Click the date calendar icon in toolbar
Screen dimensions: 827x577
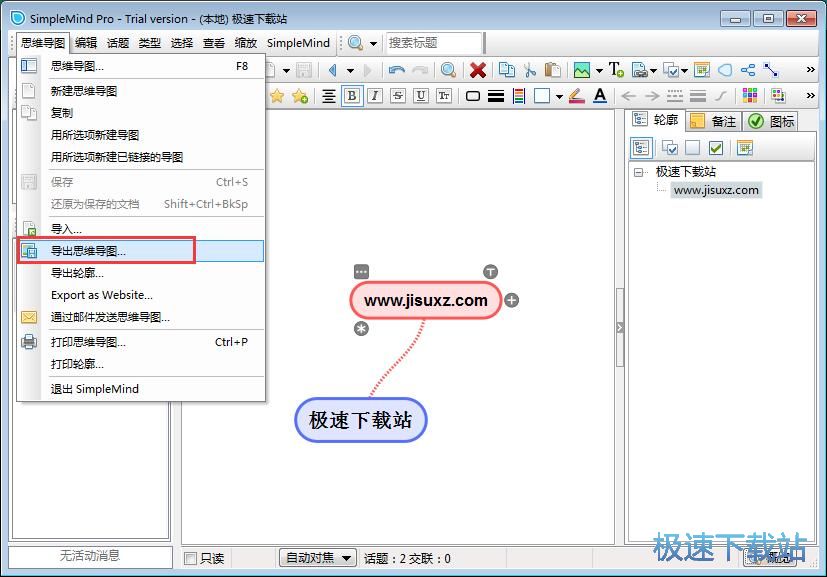[x=702, y=70]
